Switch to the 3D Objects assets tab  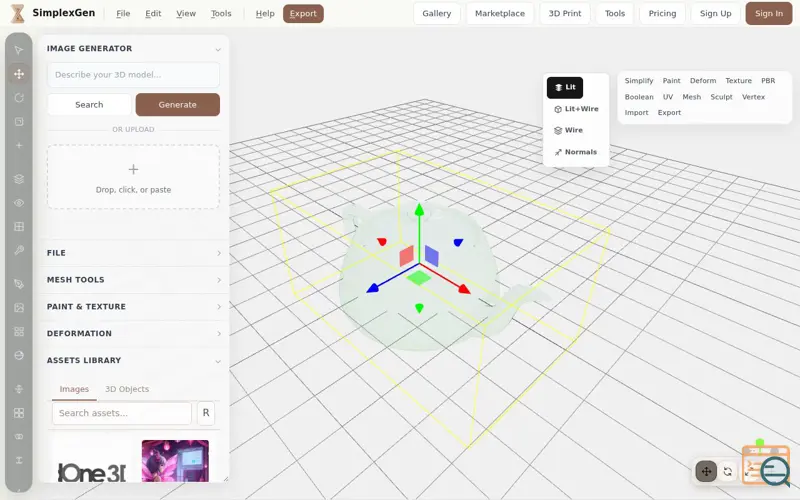point(127,389)
